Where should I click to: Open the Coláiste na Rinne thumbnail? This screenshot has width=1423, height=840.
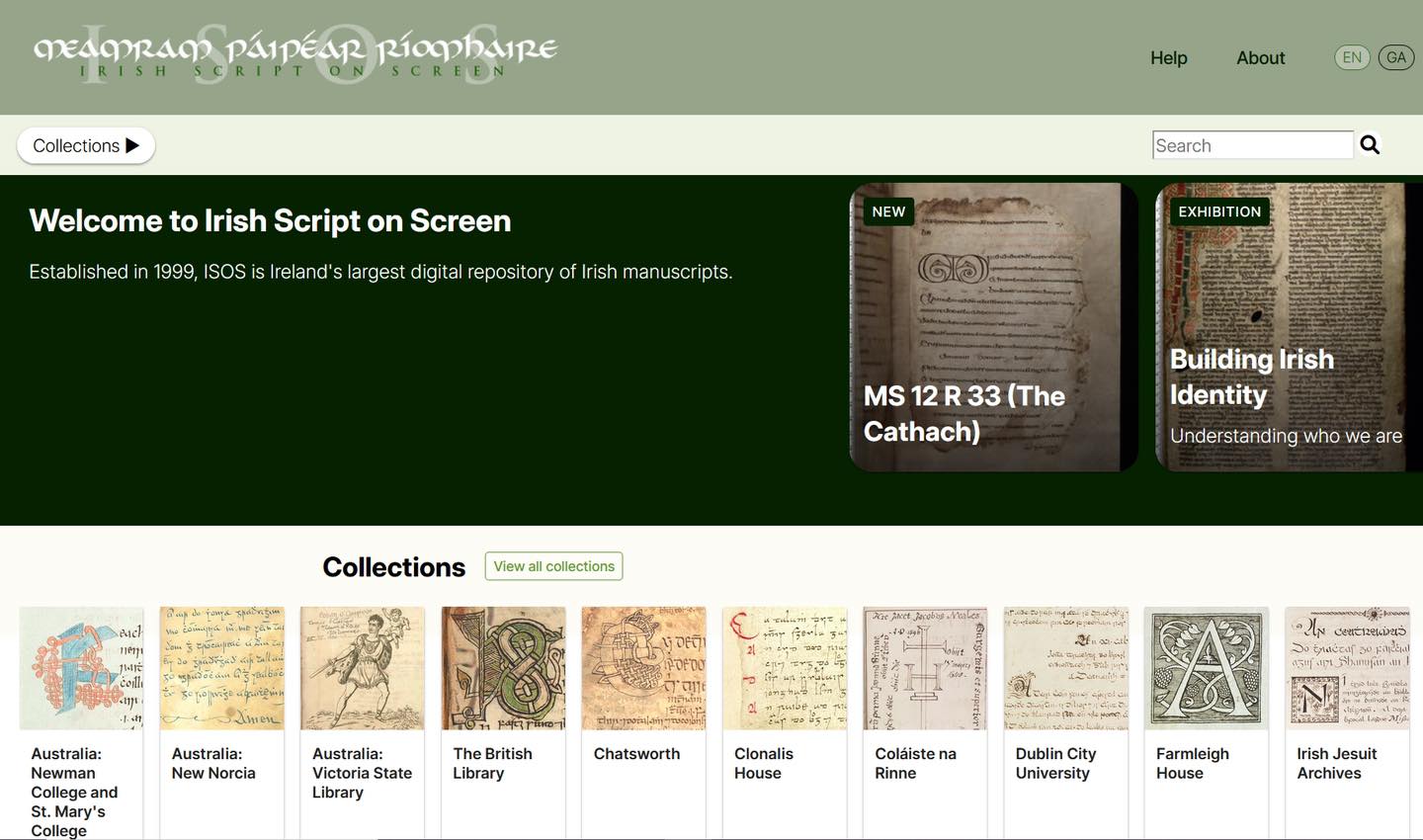point(925,668)
